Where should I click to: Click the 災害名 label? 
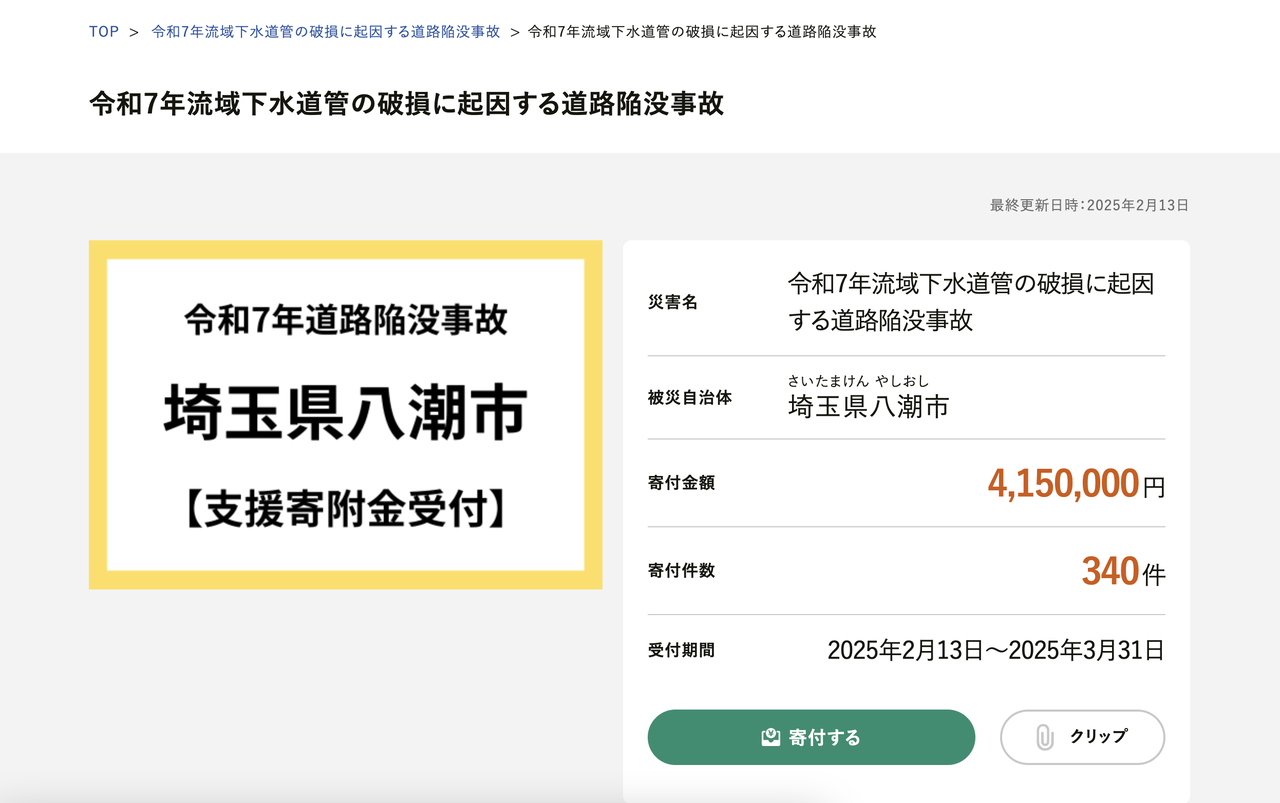(x=673, y=302)
